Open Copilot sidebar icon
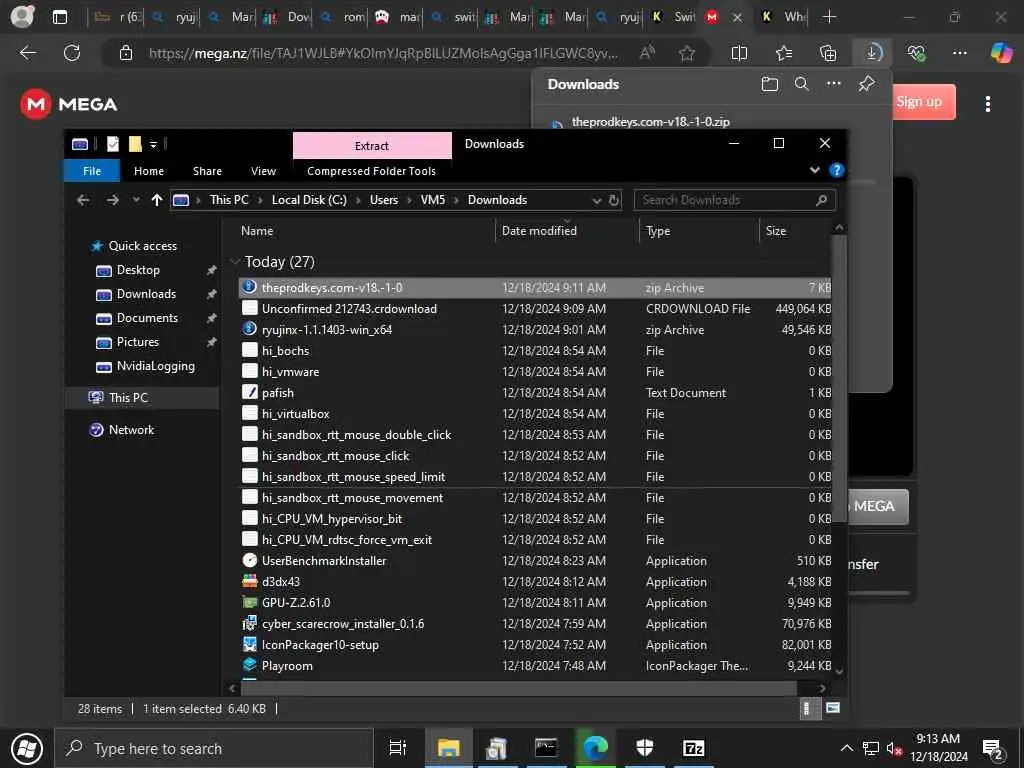This screenshot has height=768, width=1024. coord(1001,53)
